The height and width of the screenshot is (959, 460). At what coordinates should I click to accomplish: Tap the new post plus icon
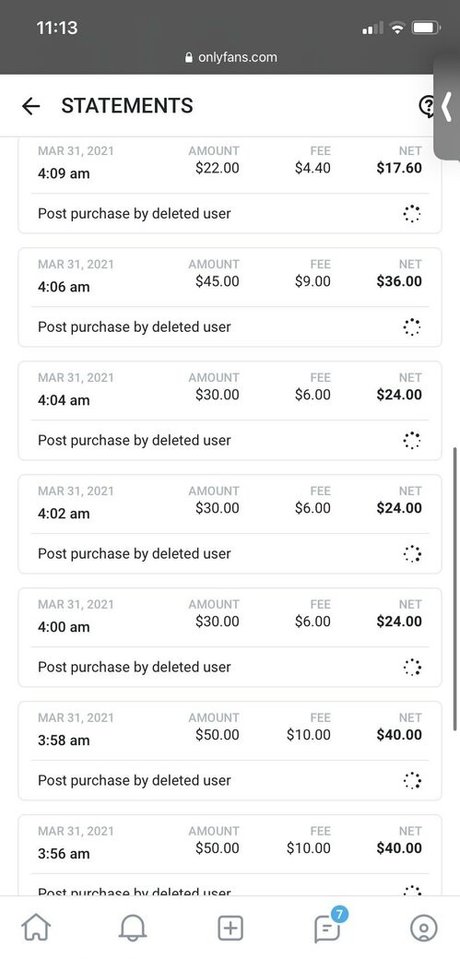pos(230,929)
